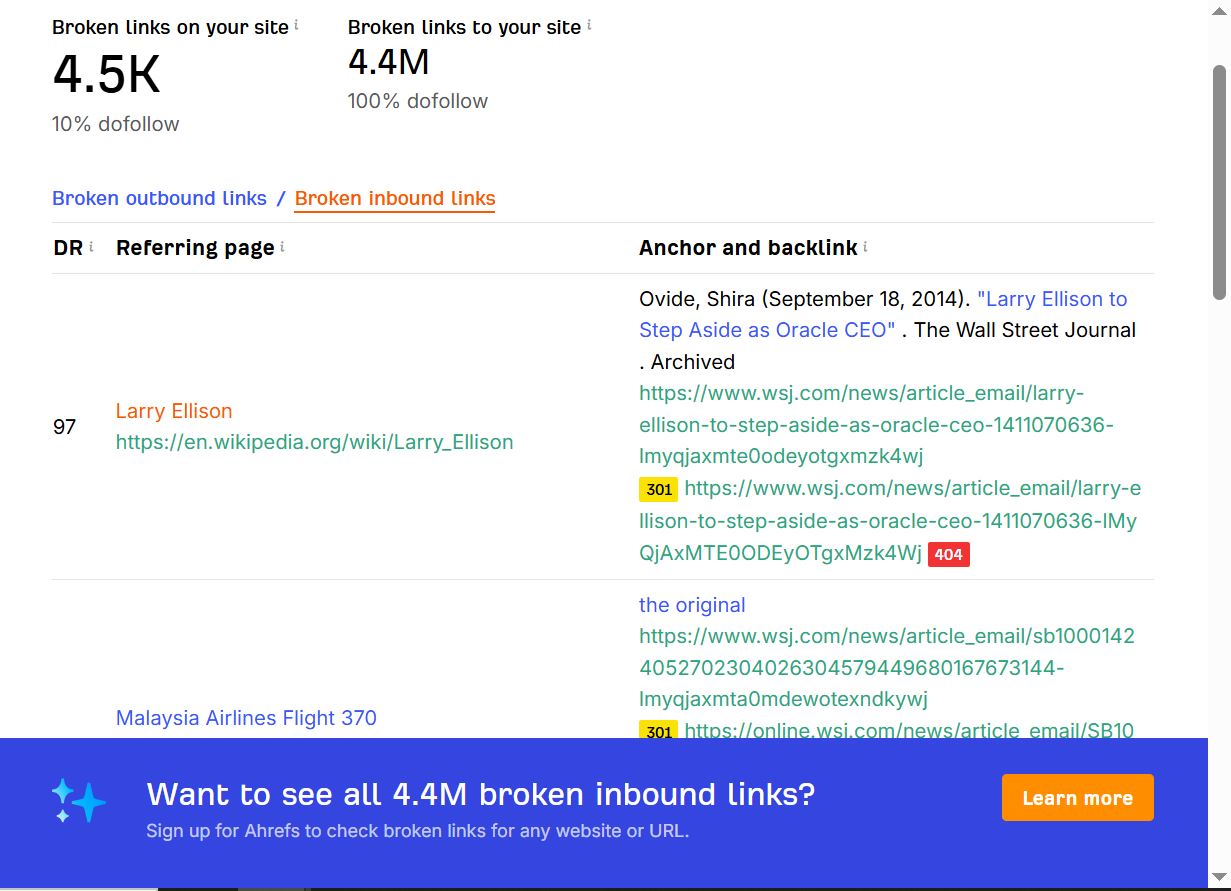Click info icon next to DR header
1231x891 pixels.
[91, 246]
